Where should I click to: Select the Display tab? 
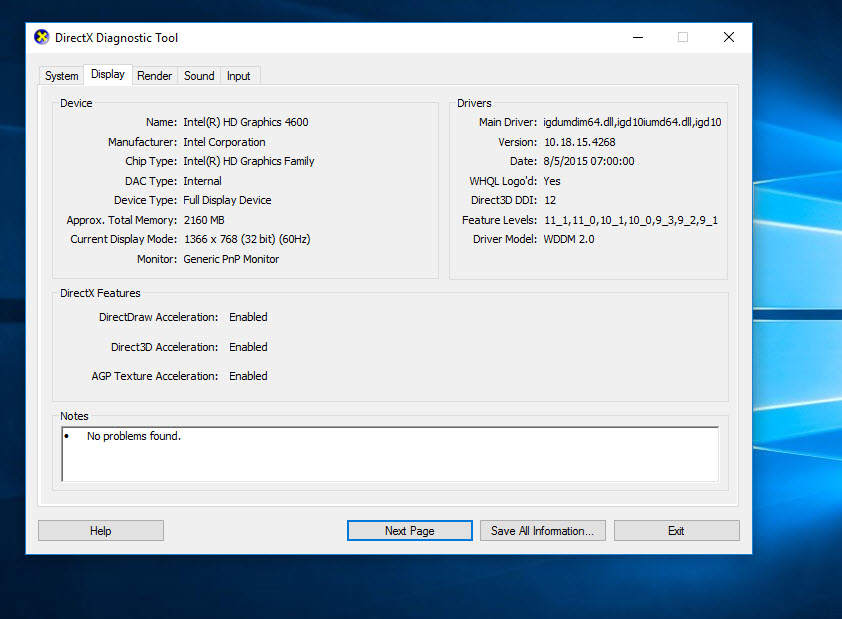pyautogui.click(x=107, y=74)
